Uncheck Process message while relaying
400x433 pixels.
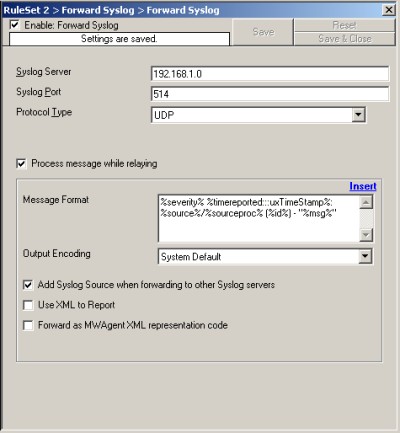pyautogui.click(x=21, y=164)
